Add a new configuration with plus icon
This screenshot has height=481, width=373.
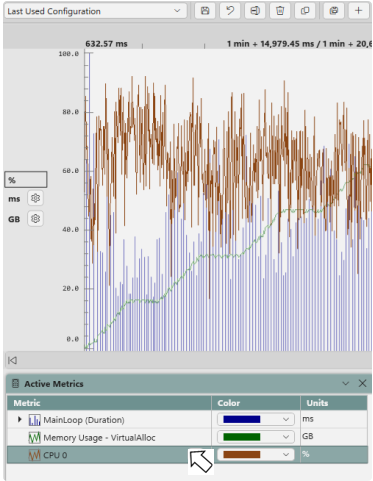[x=359, y=11]
